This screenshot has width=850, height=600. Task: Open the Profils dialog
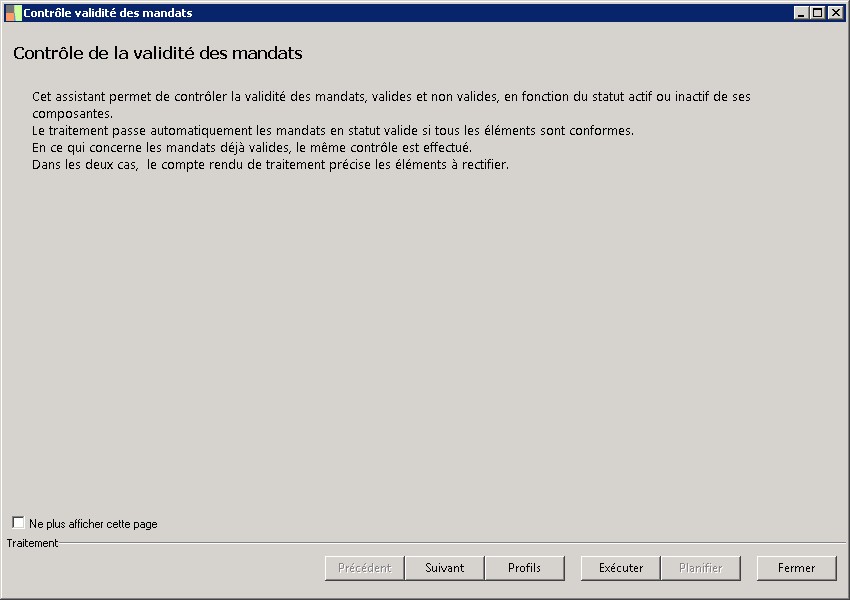524,567
